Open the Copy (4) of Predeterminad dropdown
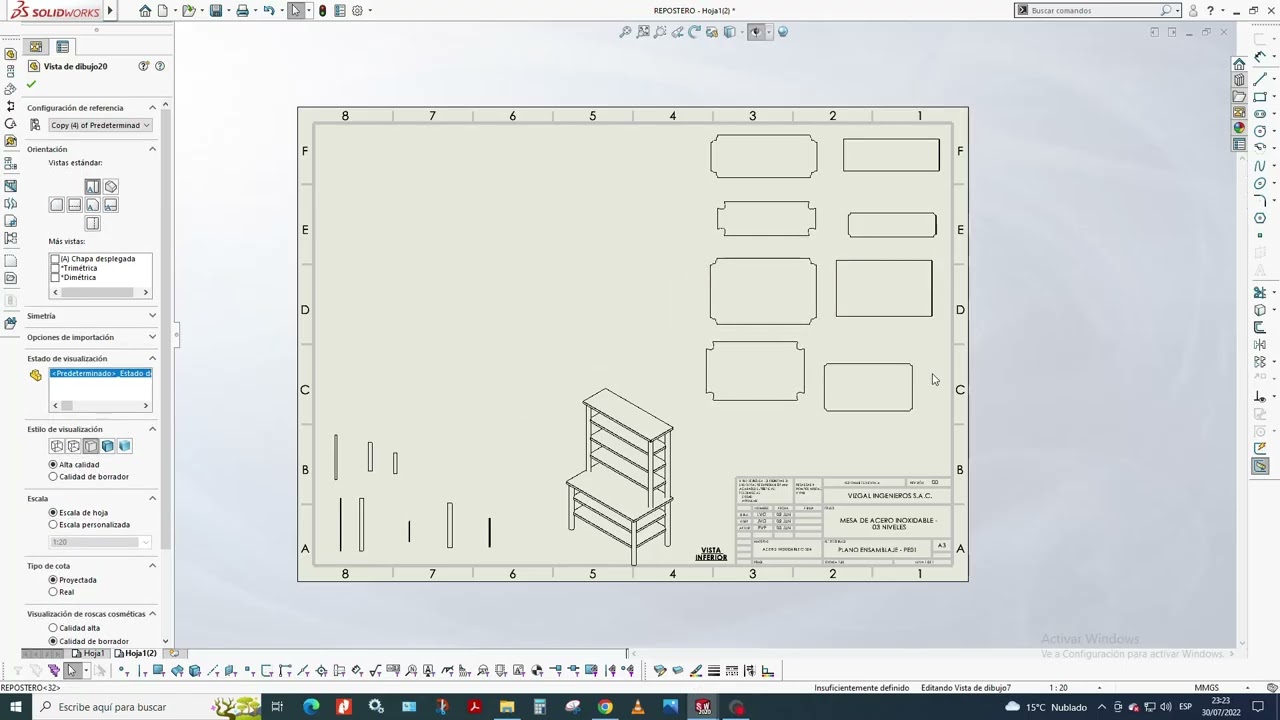1280x720 pixels. (x=100, y=126)
